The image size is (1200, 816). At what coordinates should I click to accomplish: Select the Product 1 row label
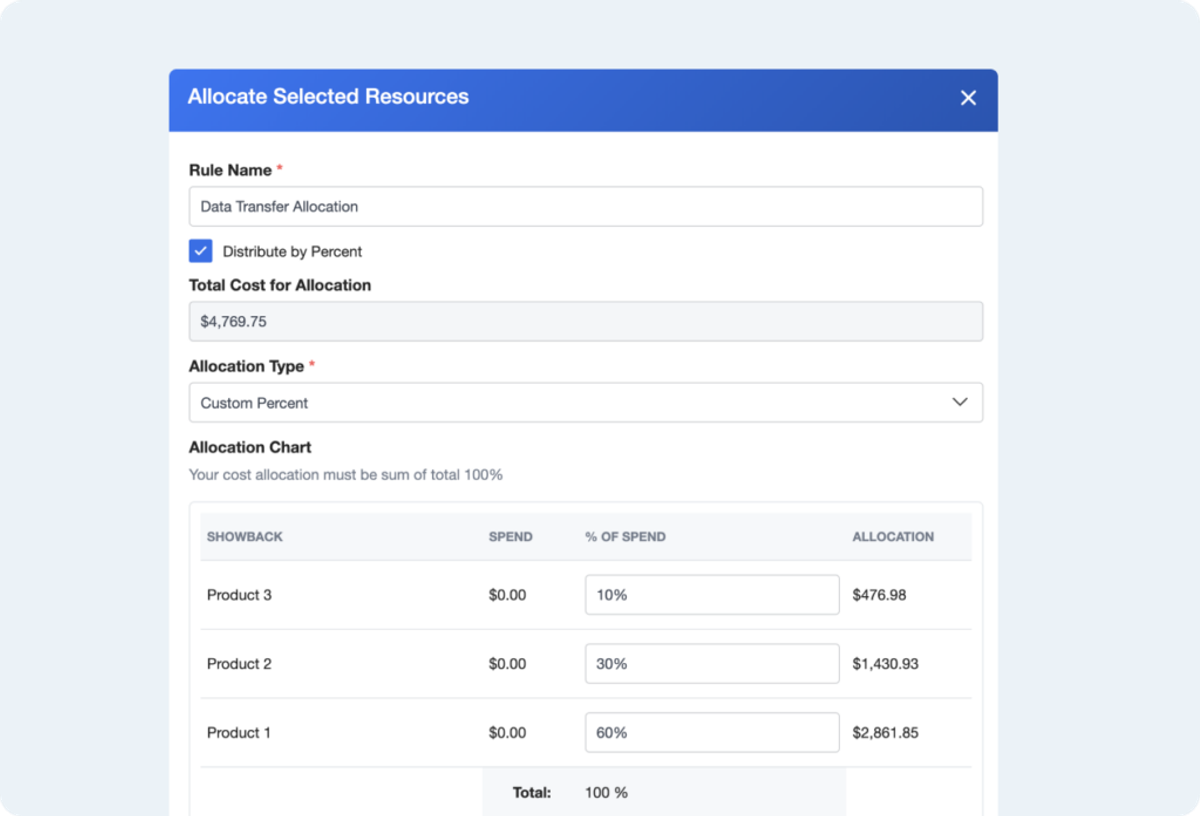[x=239, y=733]
